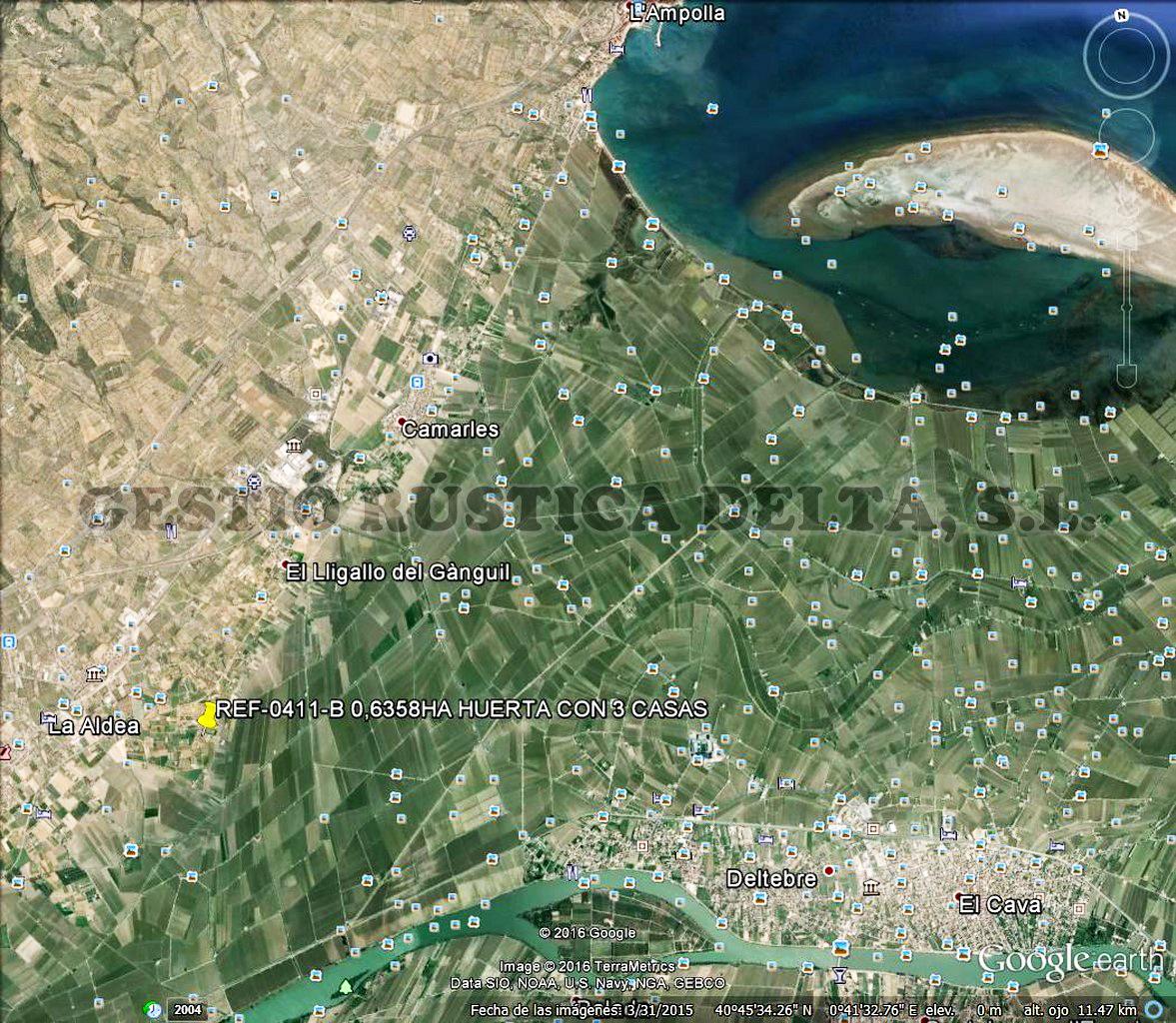
Task: Click the camera icon north of Camarles
Action: (x=431, y=359)
